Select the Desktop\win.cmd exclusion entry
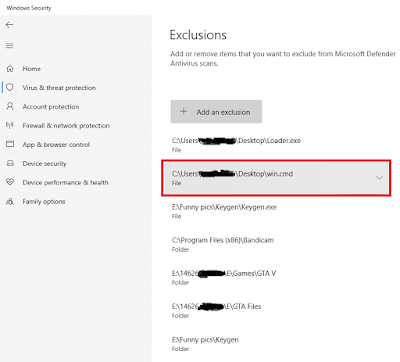Viewport: 400px width, 362px height. click(276, 178)
